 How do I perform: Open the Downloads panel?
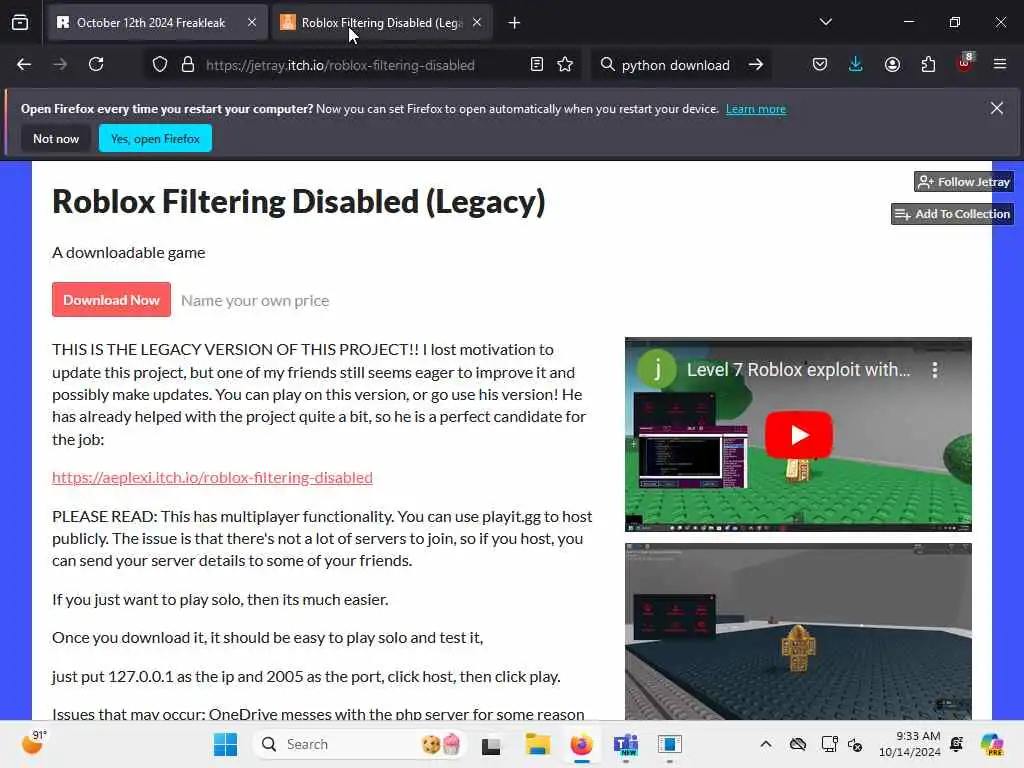point(856,65)
